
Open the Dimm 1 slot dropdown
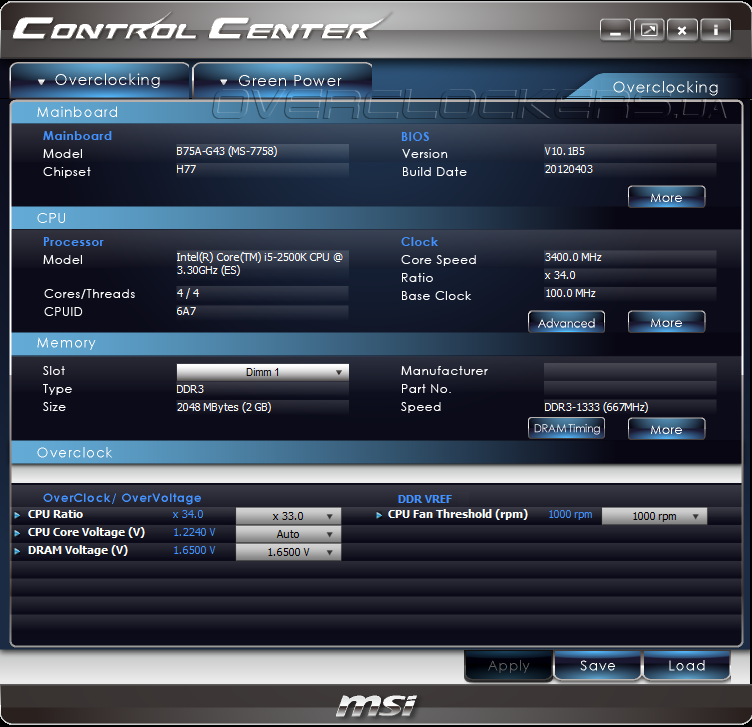click(262, 372)
